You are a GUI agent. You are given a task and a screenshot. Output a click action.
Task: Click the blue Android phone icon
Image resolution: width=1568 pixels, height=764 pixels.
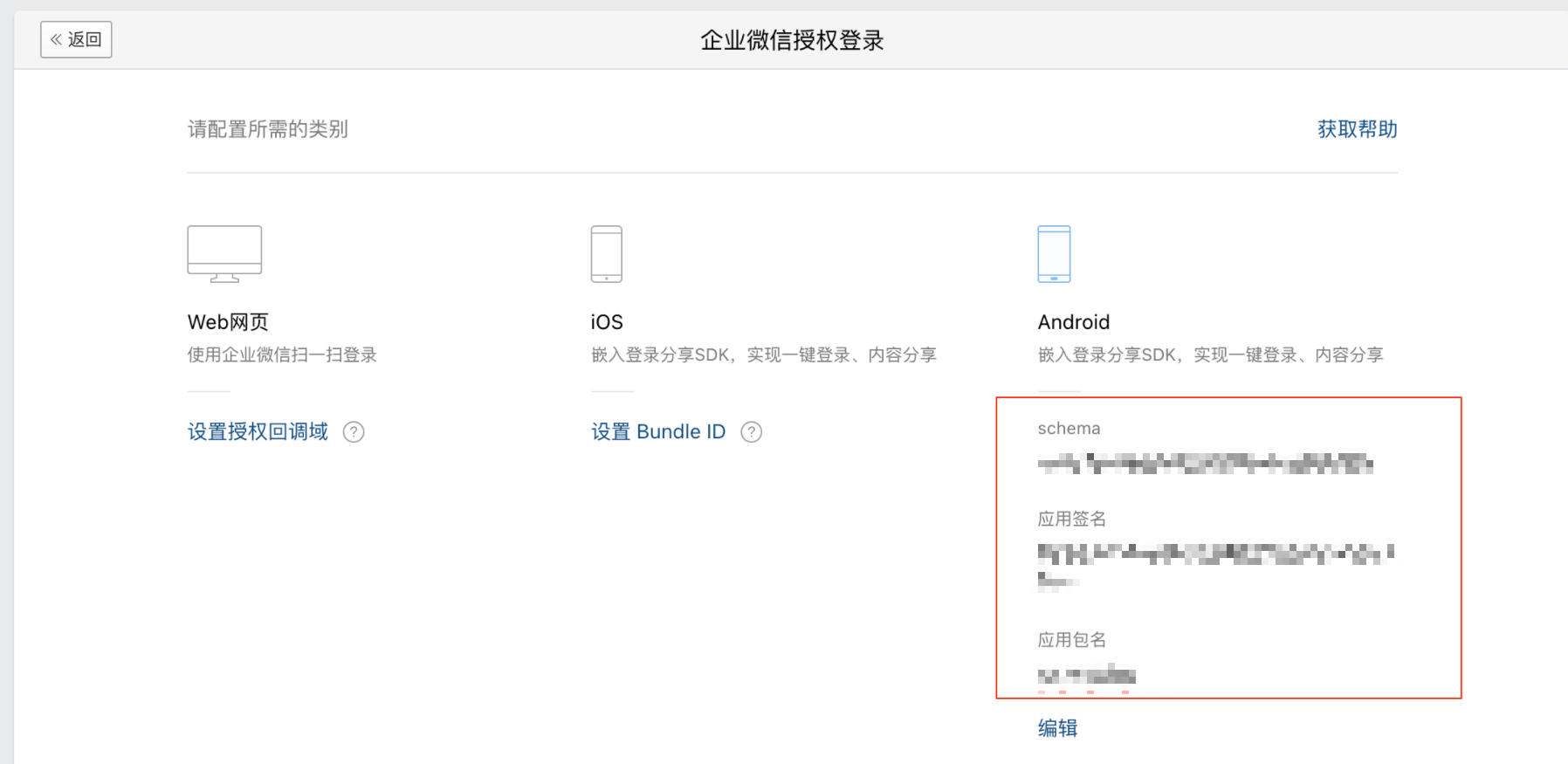pos(1054,254)
